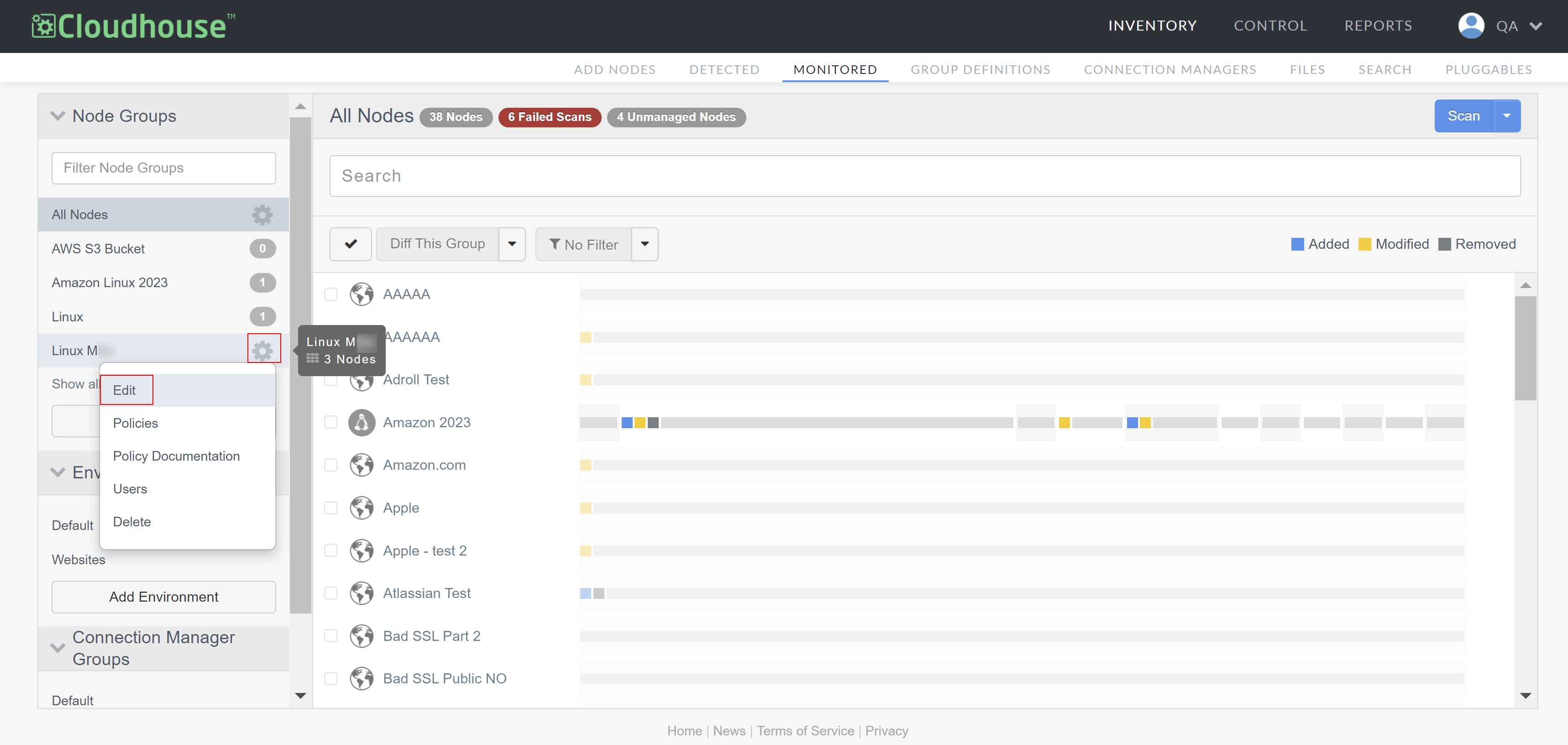Tick the checkbox for Amazon.com
The image size is (1568, 745).
(x=330, y=465)
